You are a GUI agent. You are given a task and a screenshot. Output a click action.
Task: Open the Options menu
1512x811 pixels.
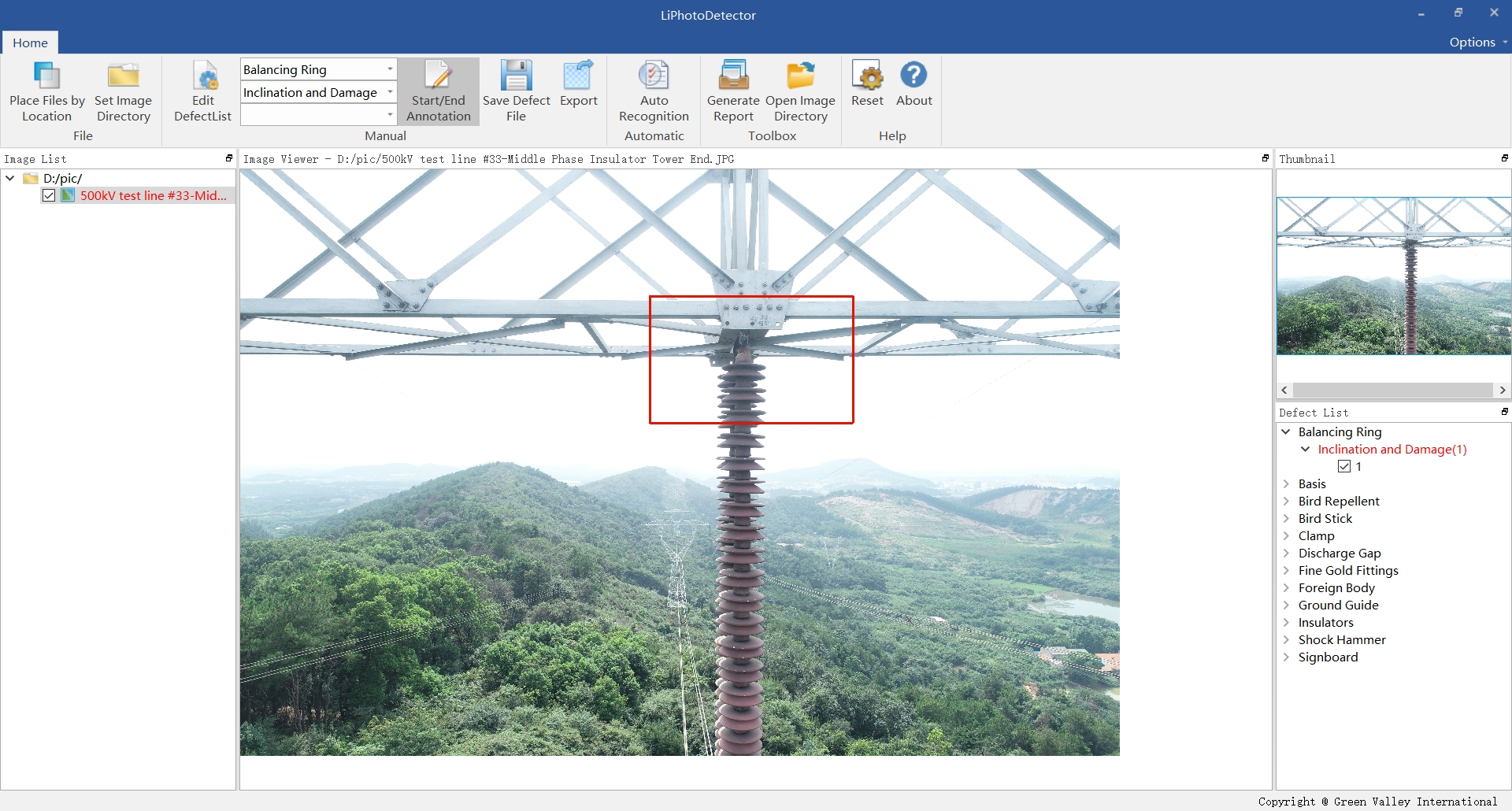click(1477, 42)
